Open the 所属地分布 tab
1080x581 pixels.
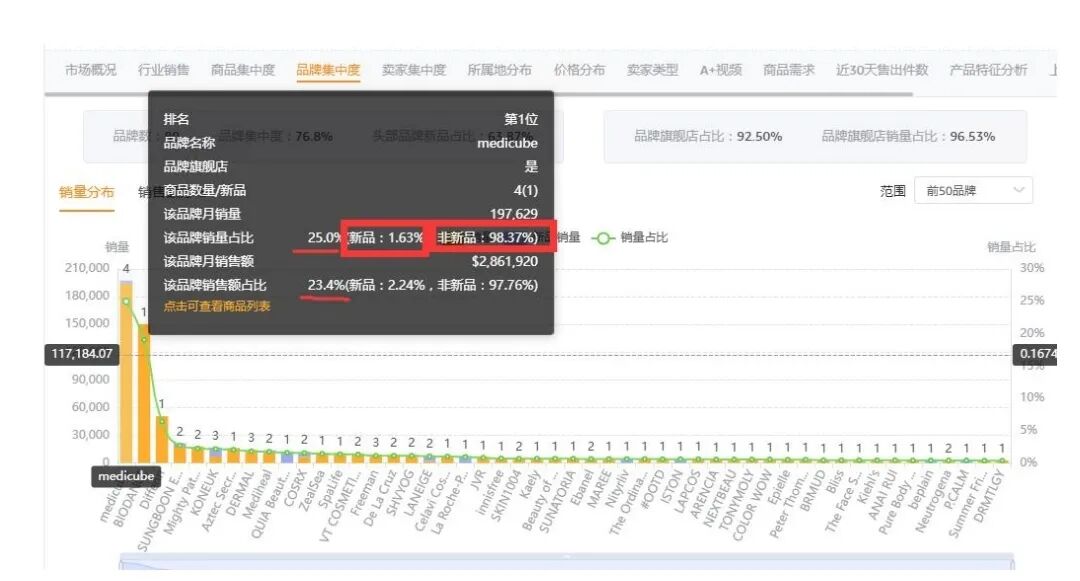(x=499, y=70)
